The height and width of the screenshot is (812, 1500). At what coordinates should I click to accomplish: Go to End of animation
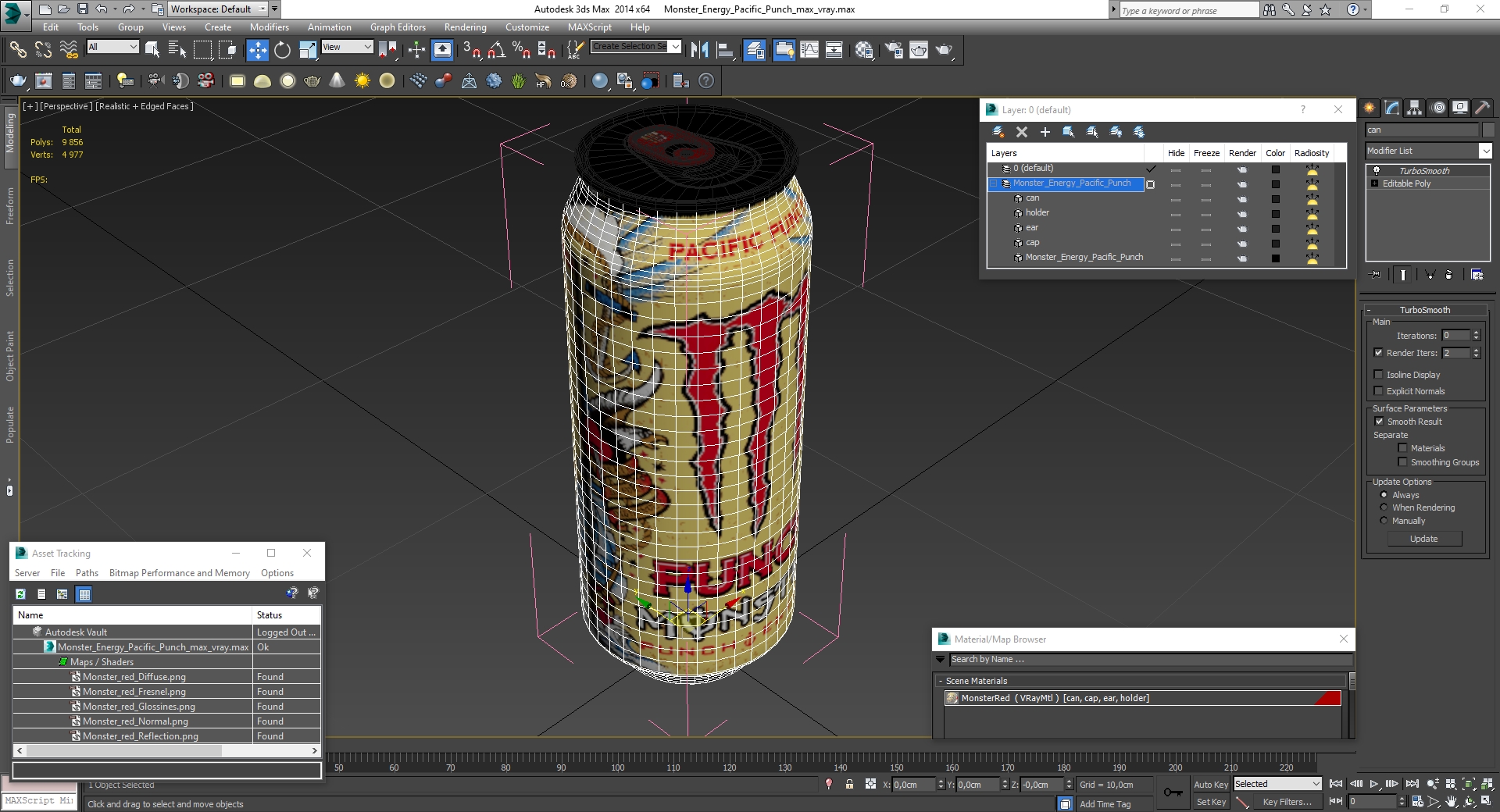[1412, 784]
